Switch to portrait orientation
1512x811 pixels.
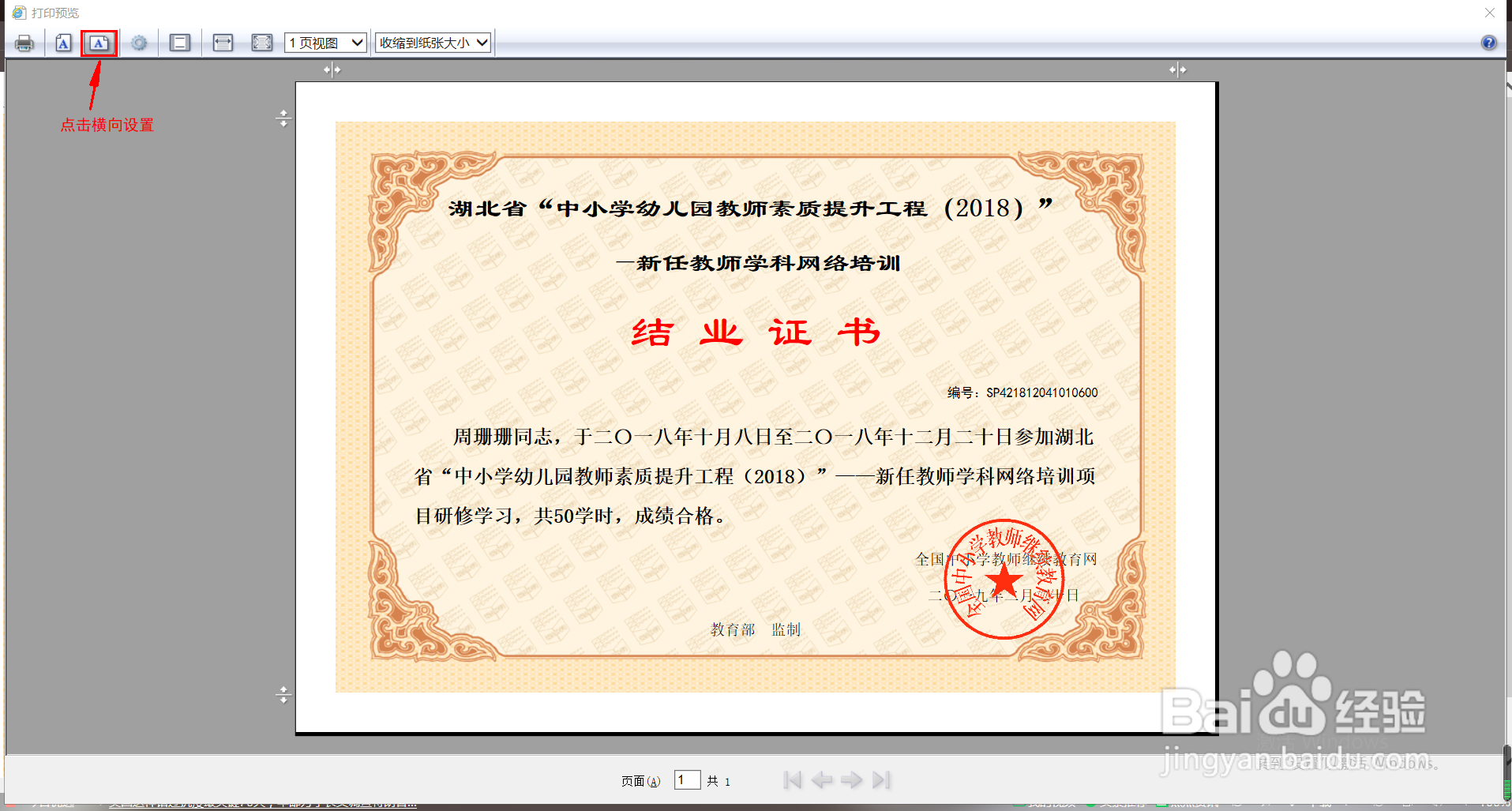pos(64,43)
